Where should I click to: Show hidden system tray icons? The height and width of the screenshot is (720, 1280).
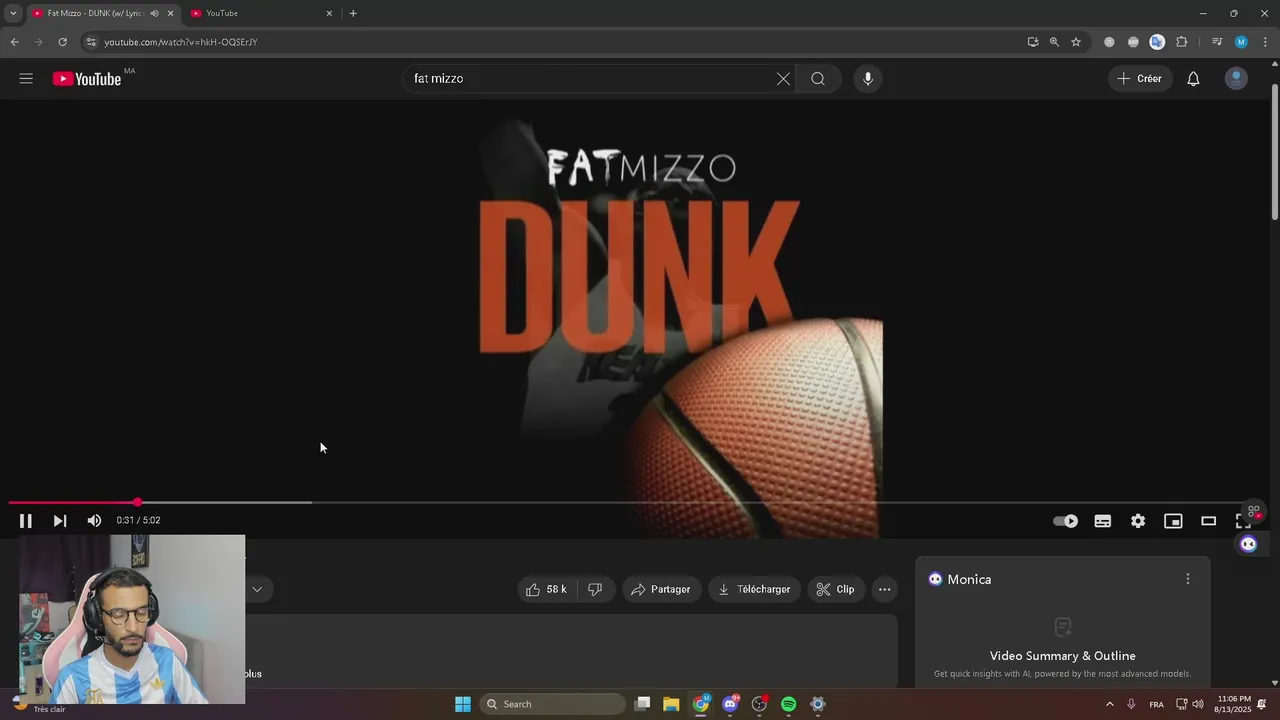pos(1109,704)
